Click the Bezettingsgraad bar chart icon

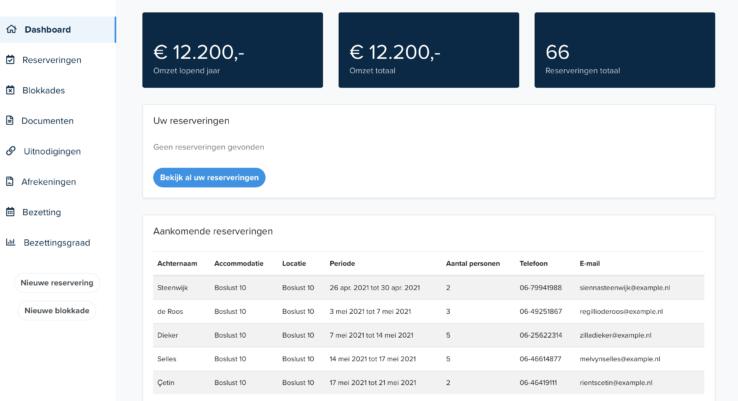(x=10, y=242)
